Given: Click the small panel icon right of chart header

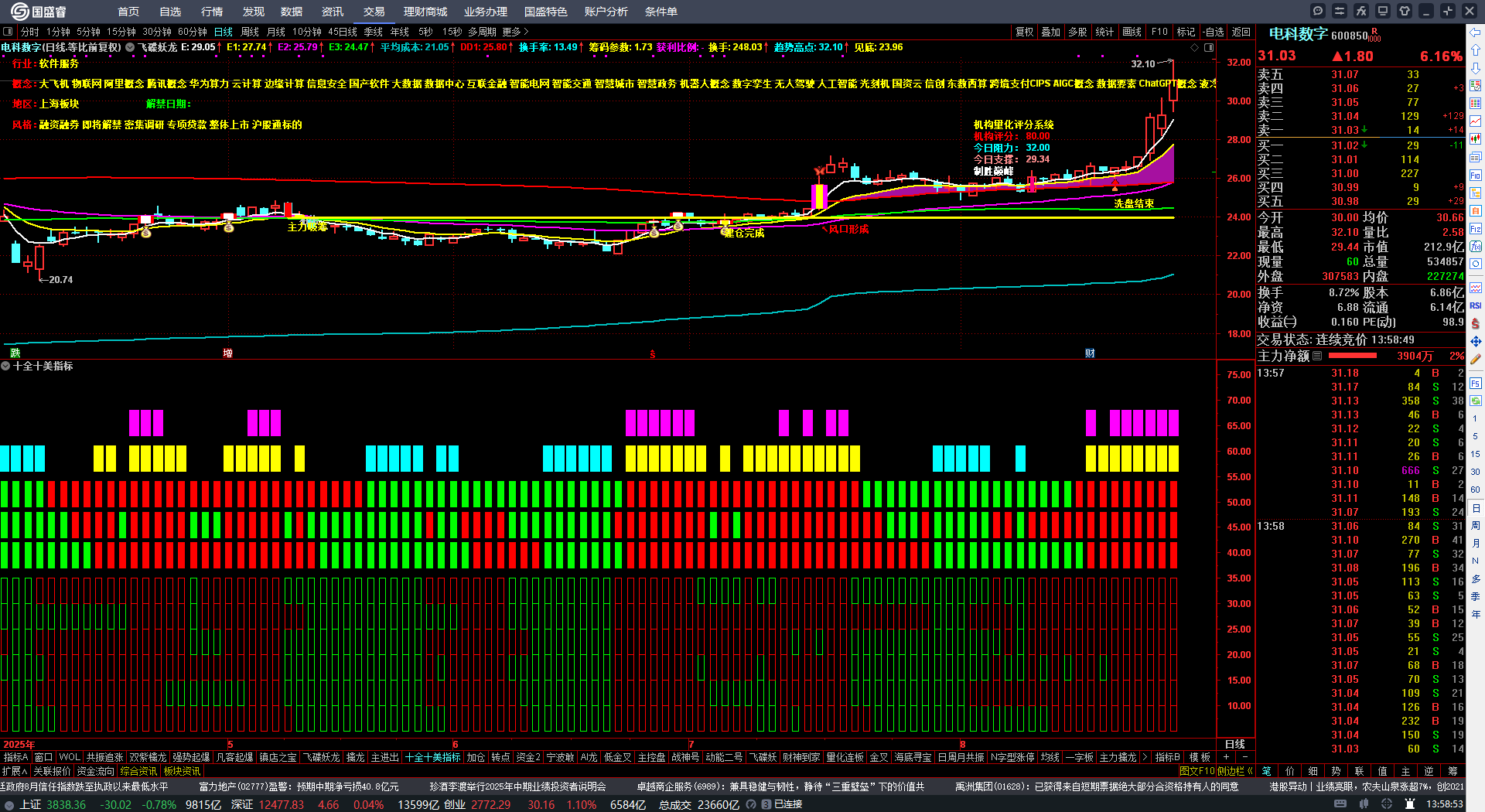Looking at the screenshot, I should click(1209, 48).
